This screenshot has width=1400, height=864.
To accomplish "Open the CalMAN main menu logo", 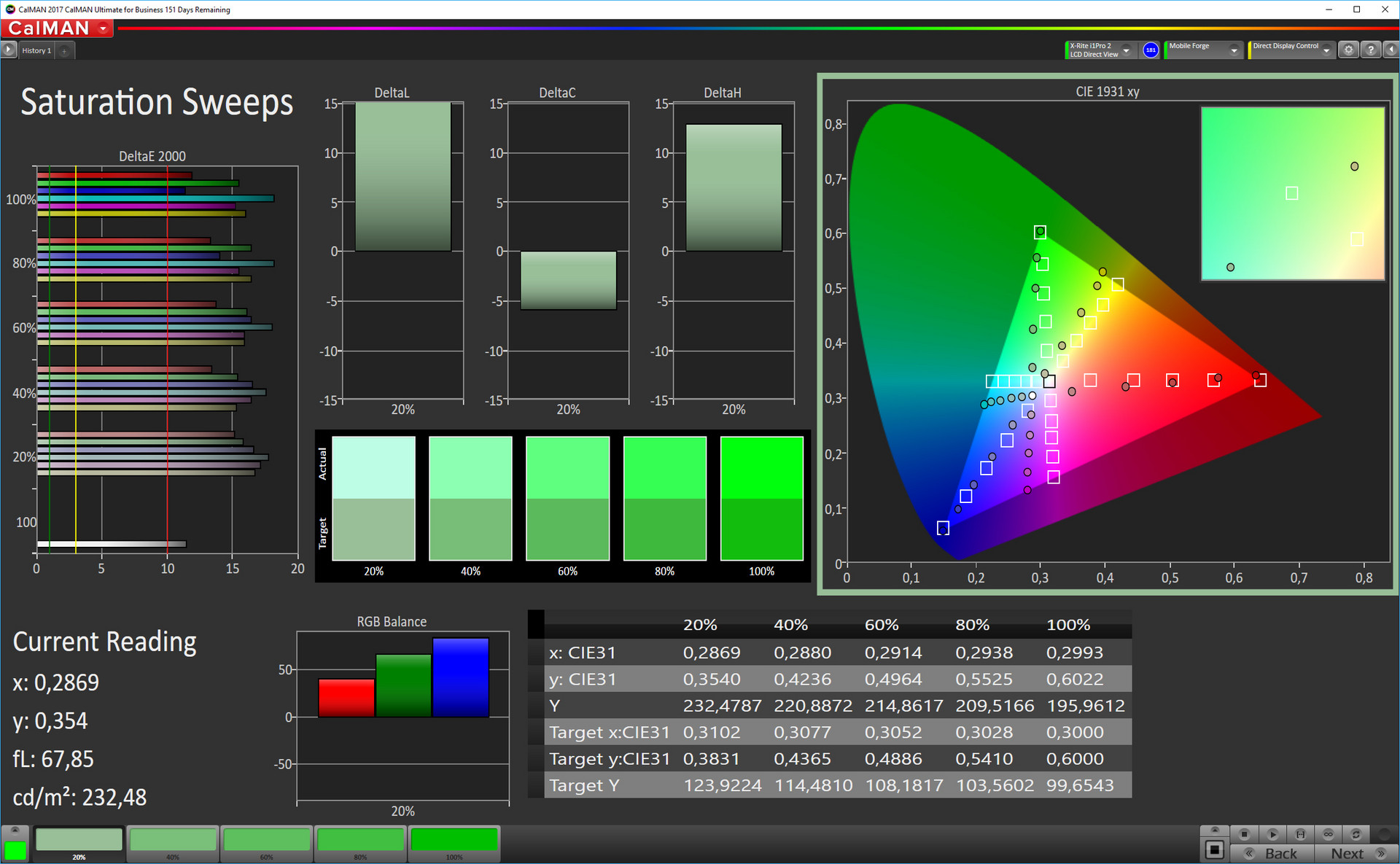I will pos(57,28).
